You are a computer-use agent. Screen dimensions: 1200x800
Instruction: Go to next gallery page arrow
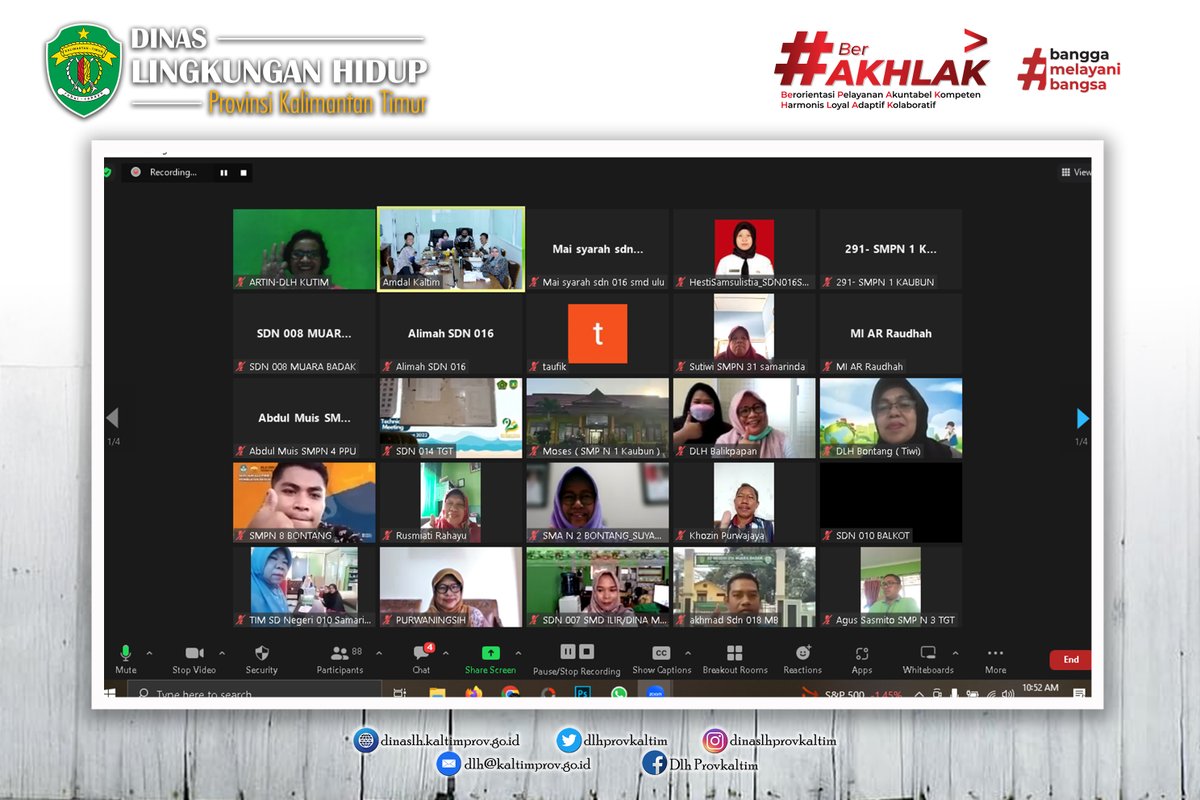tap(1082, 418)
